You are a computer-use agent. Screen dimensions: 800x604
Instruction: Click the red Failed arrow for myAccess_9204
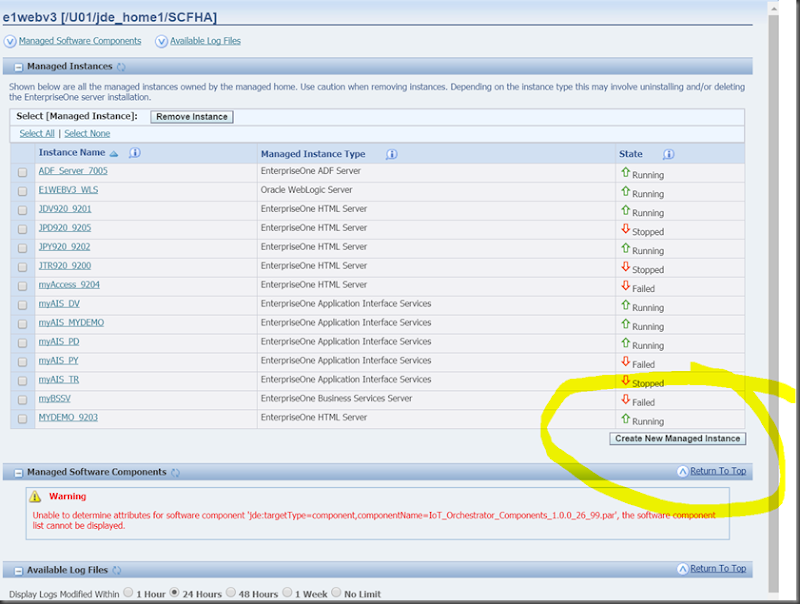(x=626, y=286)
